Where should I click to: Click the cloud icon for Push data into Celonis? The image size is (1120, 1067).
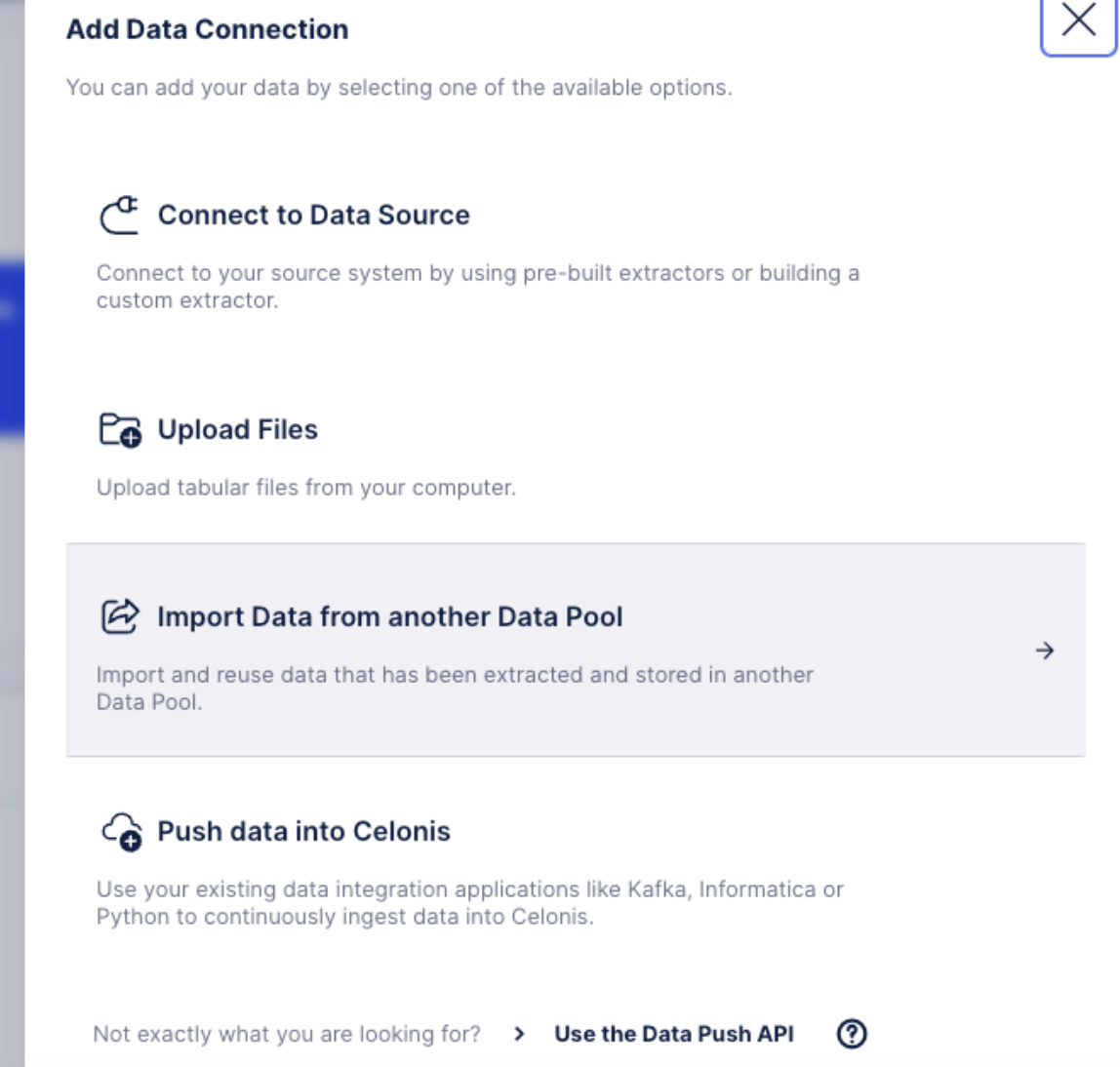click(x=122, y=832)
